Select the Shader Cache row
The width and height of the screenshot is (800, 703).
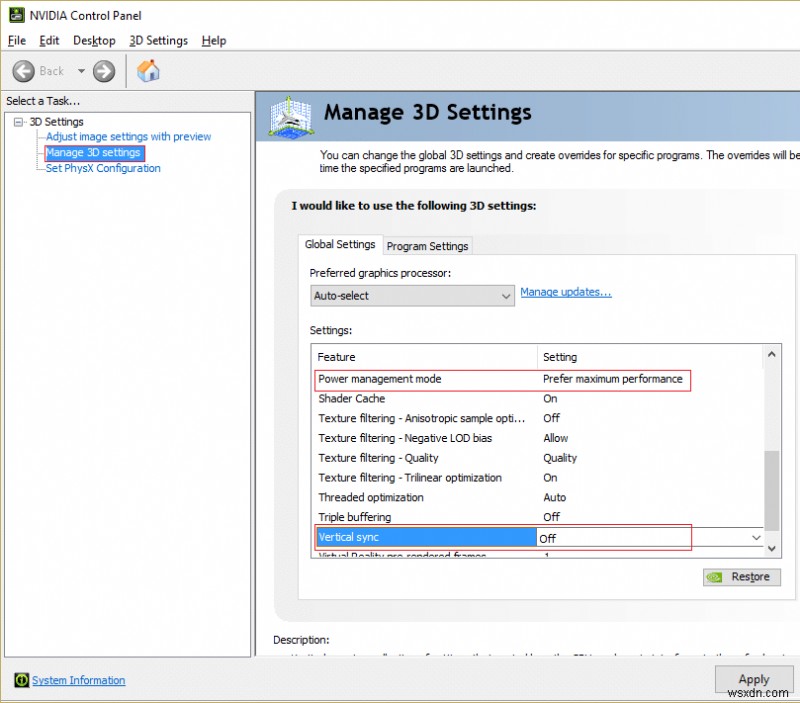click(537, 399)
